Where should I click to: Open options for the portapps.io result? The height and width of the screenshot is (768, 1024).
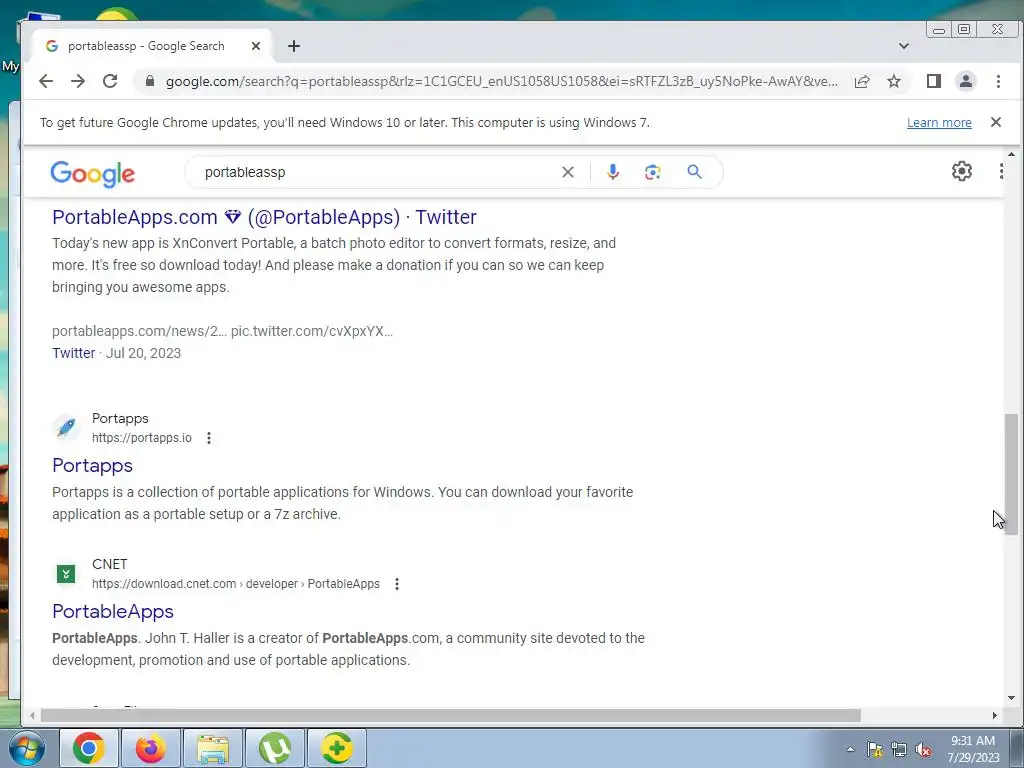point(209,438)
